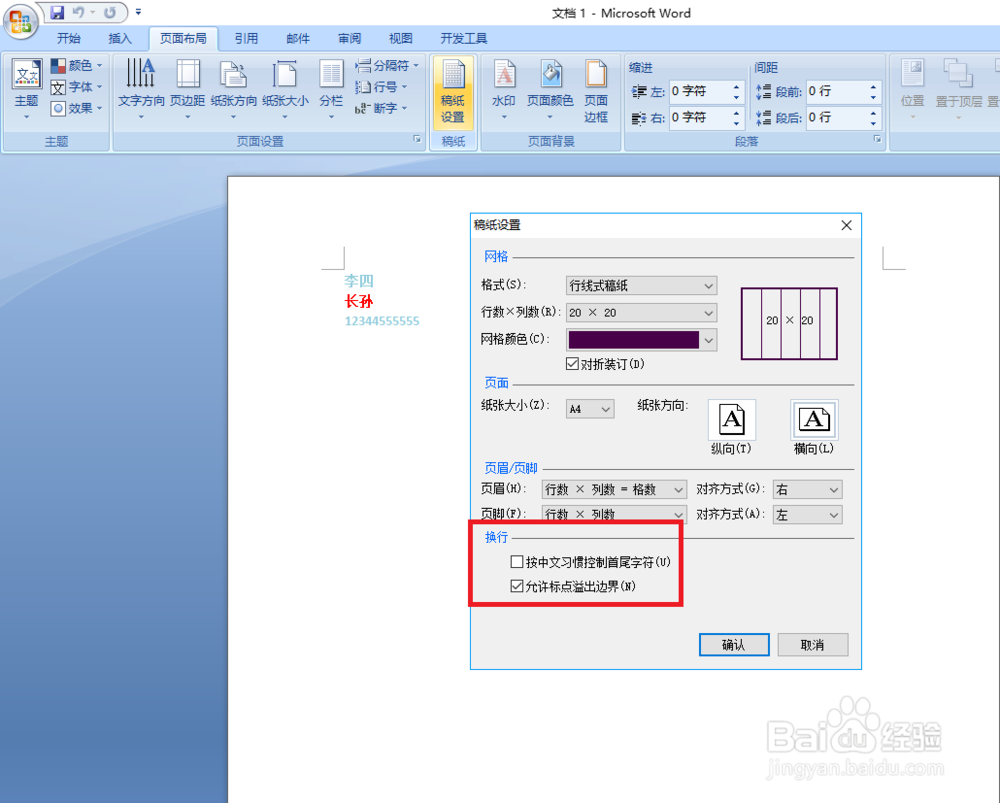Click 确认 button in dialog
This screenshot has width=1000, height=803.
tap(734, 645)
